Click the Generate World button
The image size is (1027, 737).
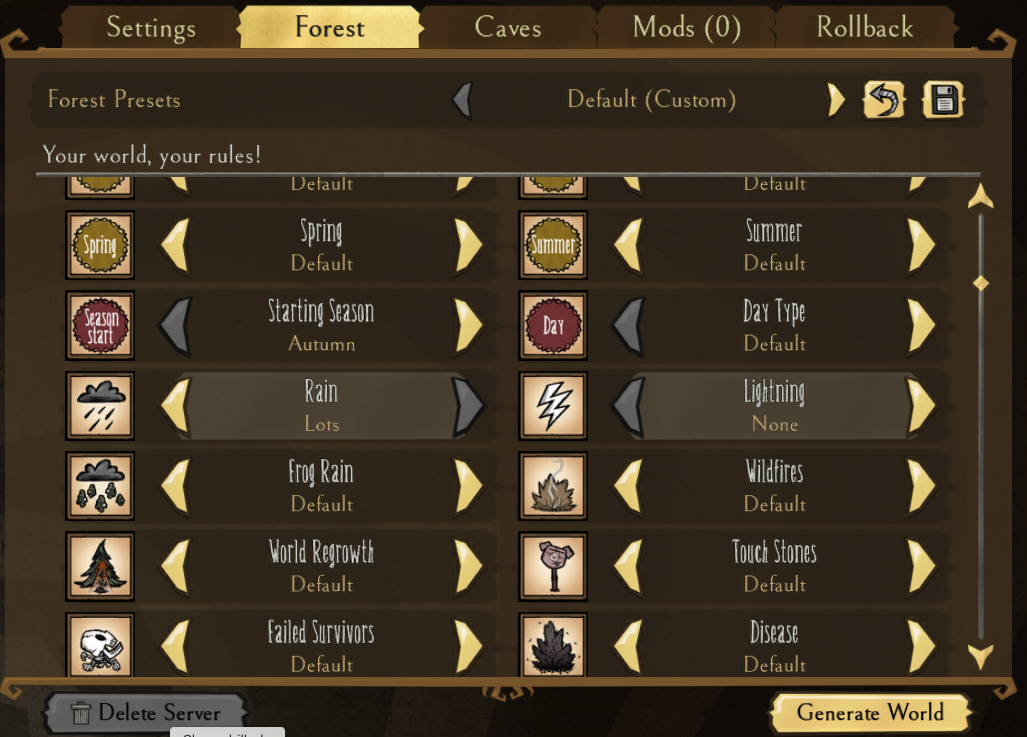870,713
